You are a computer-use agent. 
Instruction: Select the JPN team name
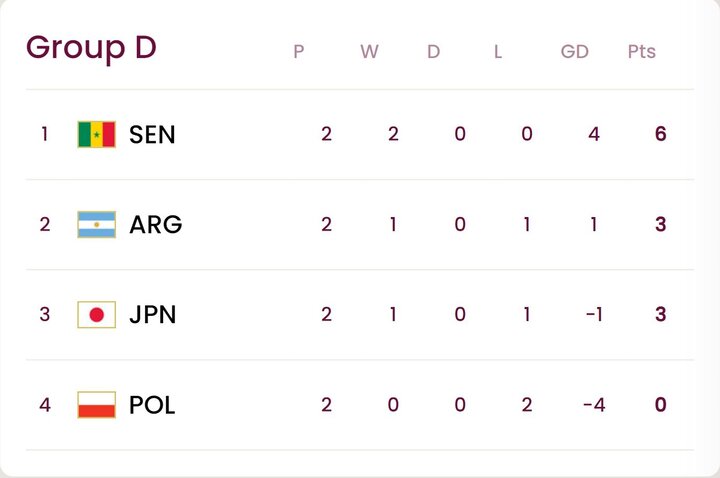pos(153,314)
